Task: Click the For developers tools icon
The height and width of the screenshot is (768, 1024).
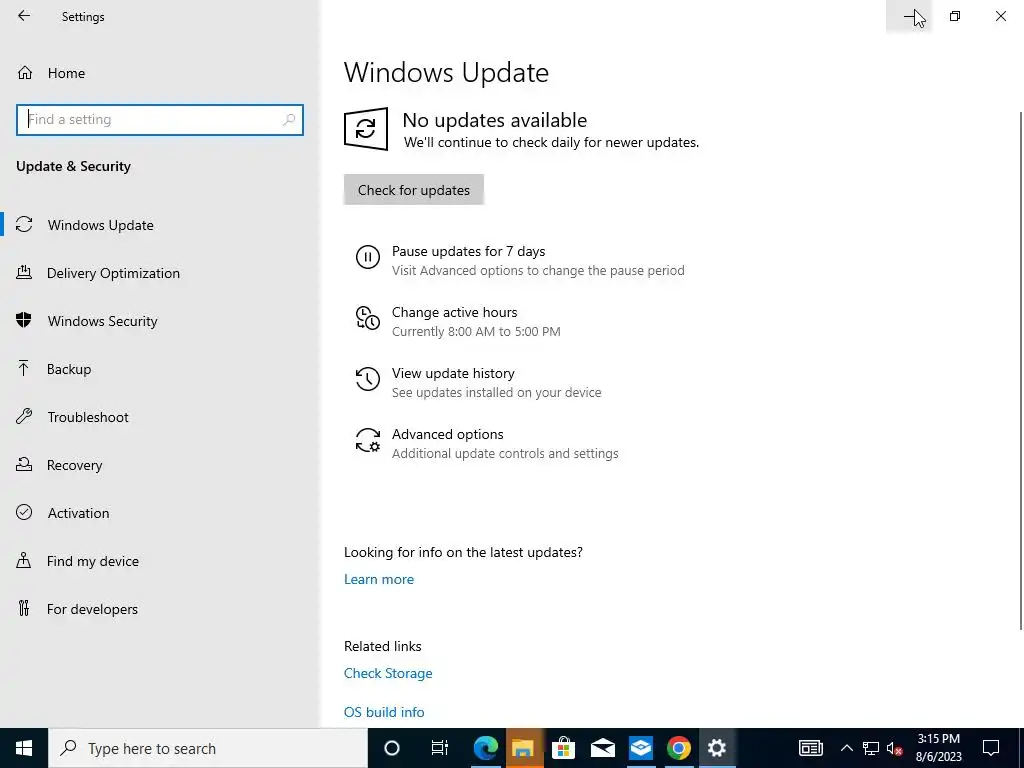Action: [x=24, y=608]
